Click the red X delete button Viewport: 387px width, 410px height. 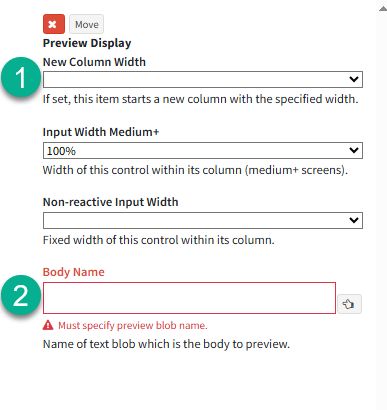pyautogui.click(x=54, y=24)
